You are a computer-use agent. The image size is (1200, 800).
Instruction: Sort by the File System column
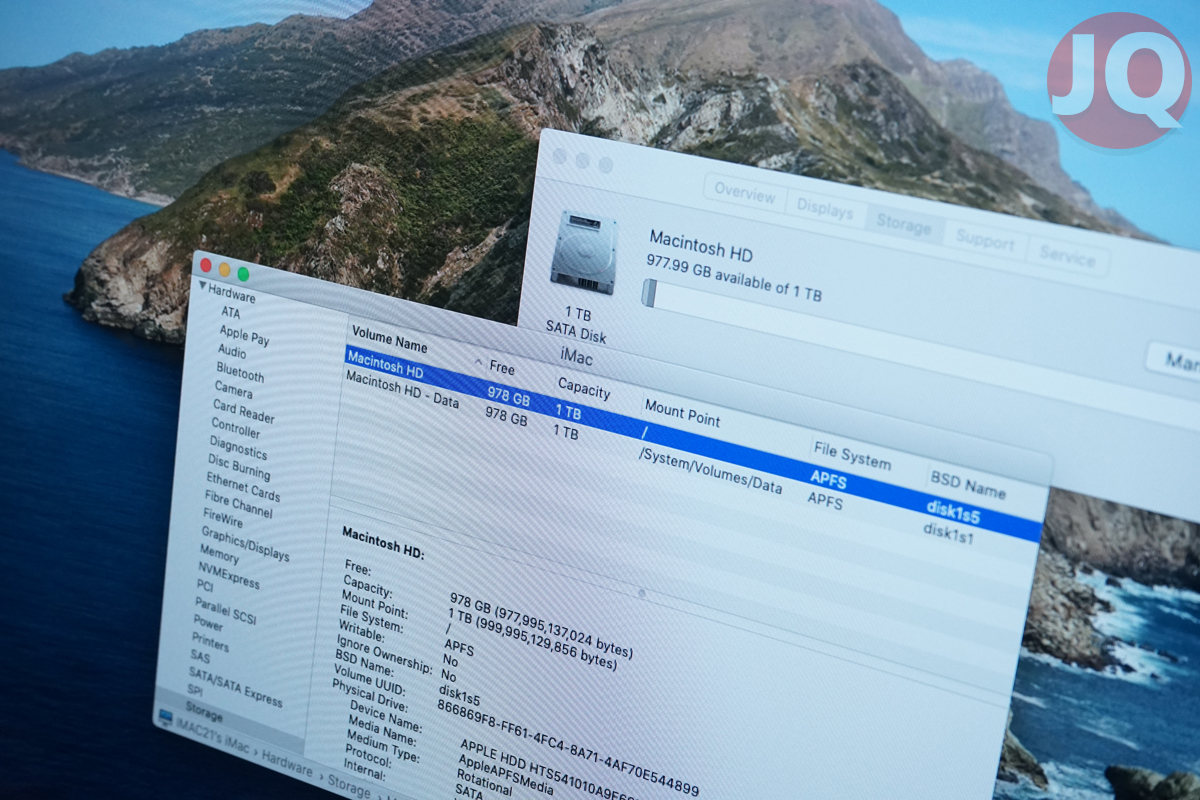(852, 456)
